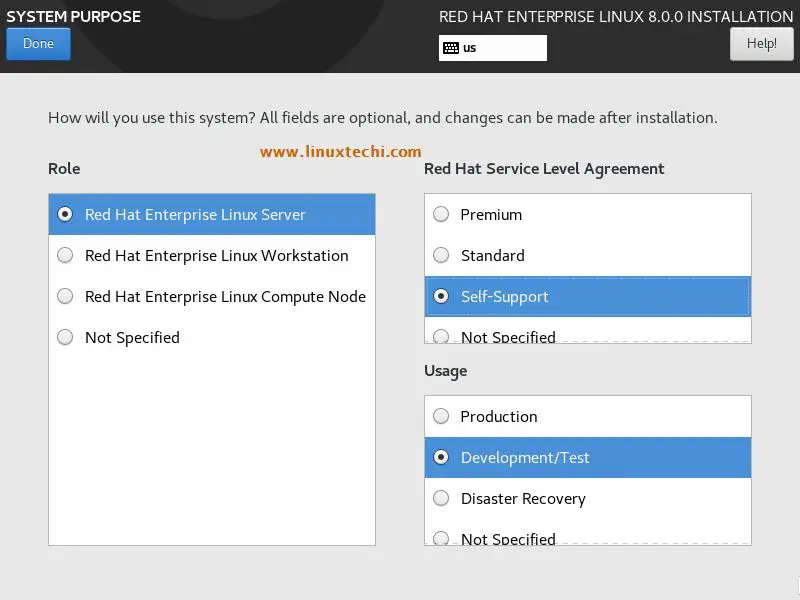Click the Self-Support row text label
800x600 pixels.
pyautogui.click(x=504, y=296)
